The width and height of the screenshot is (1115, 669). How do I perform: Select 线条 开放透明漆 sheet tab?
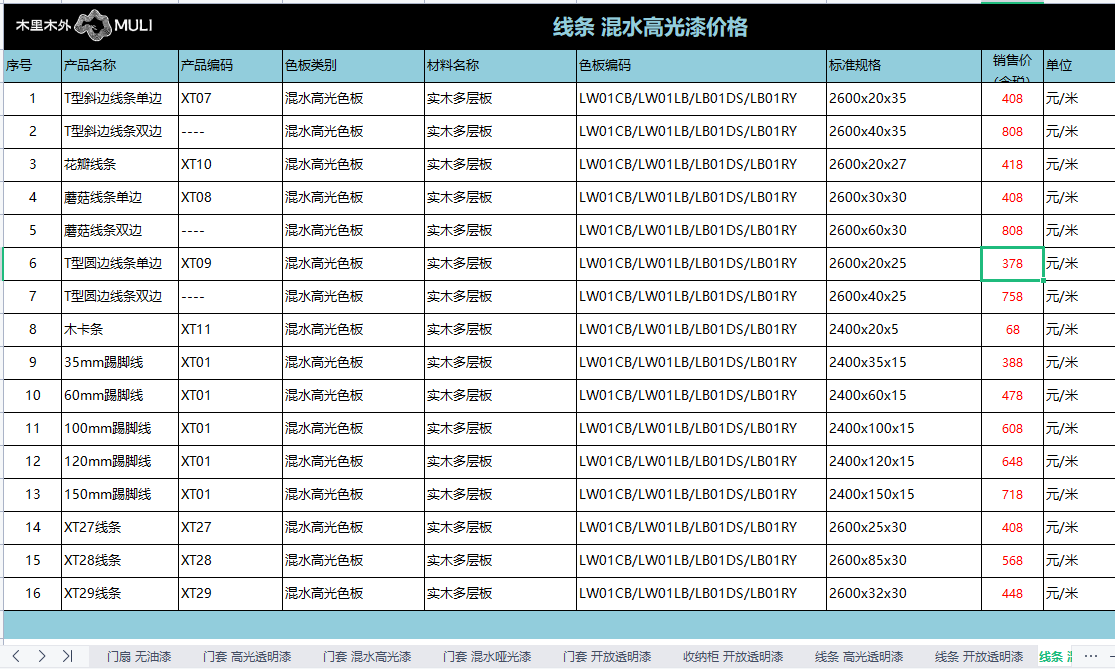(x=979, y=657)
